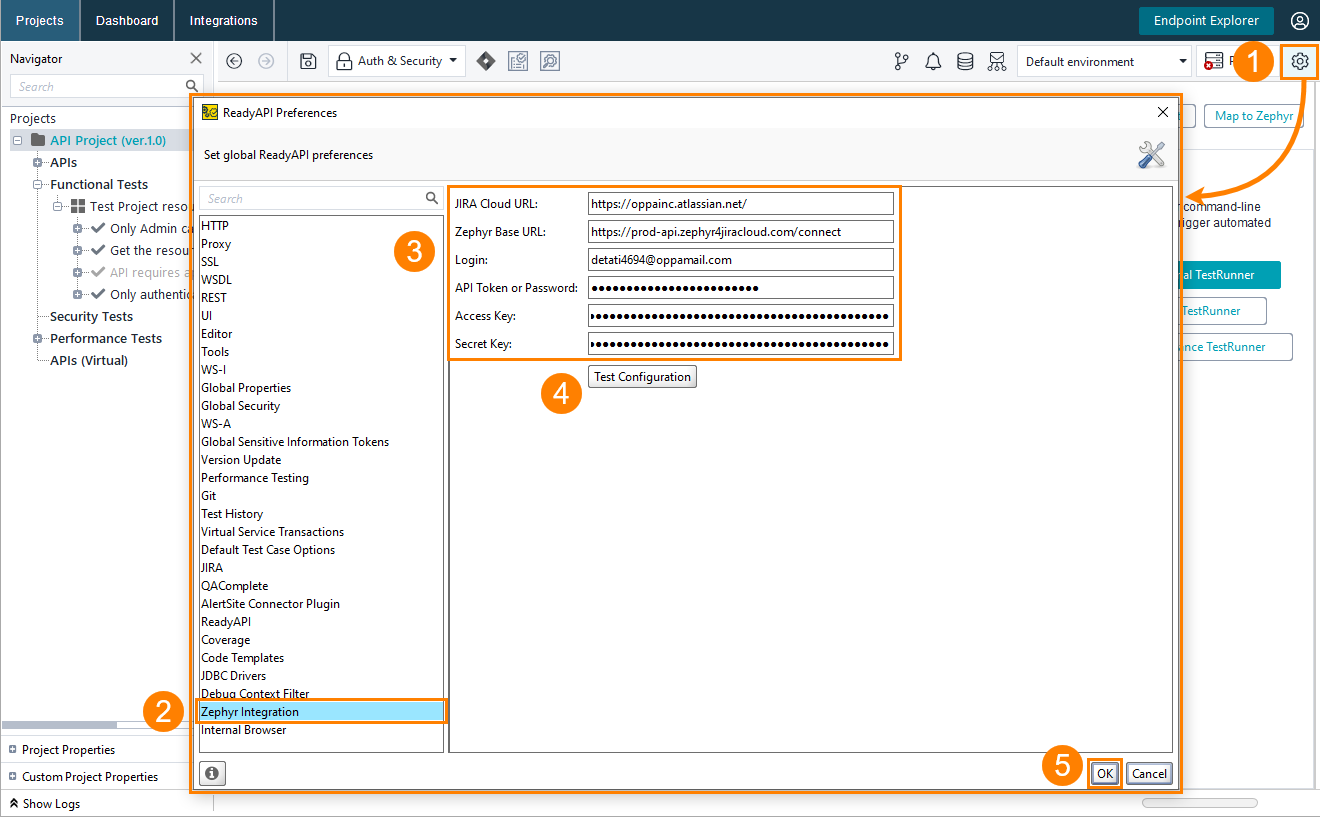This screenshot has width=1320, height=817.
Task: Open the notifications bell icon
Action: (933, 62)
